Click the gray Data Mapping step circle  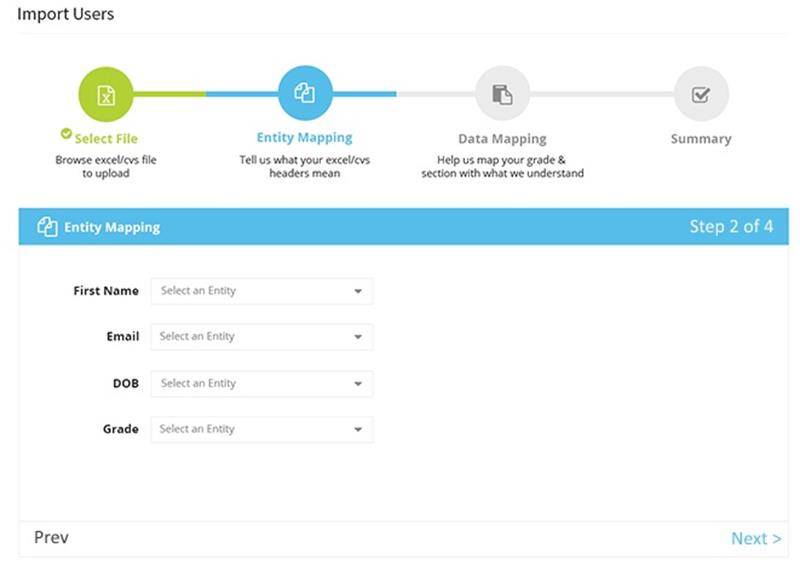(502, 94)
